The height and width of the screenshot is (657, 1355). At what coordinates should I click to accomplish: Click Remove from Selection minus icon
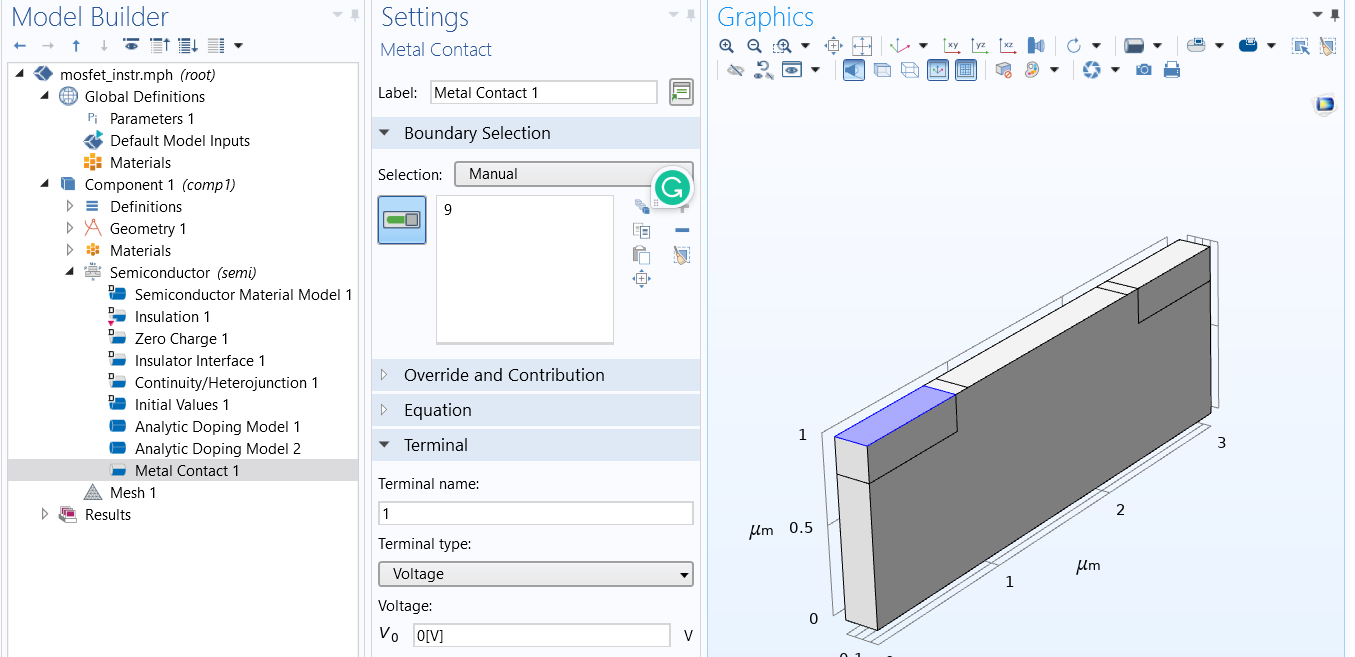click(x=682, y=230)
